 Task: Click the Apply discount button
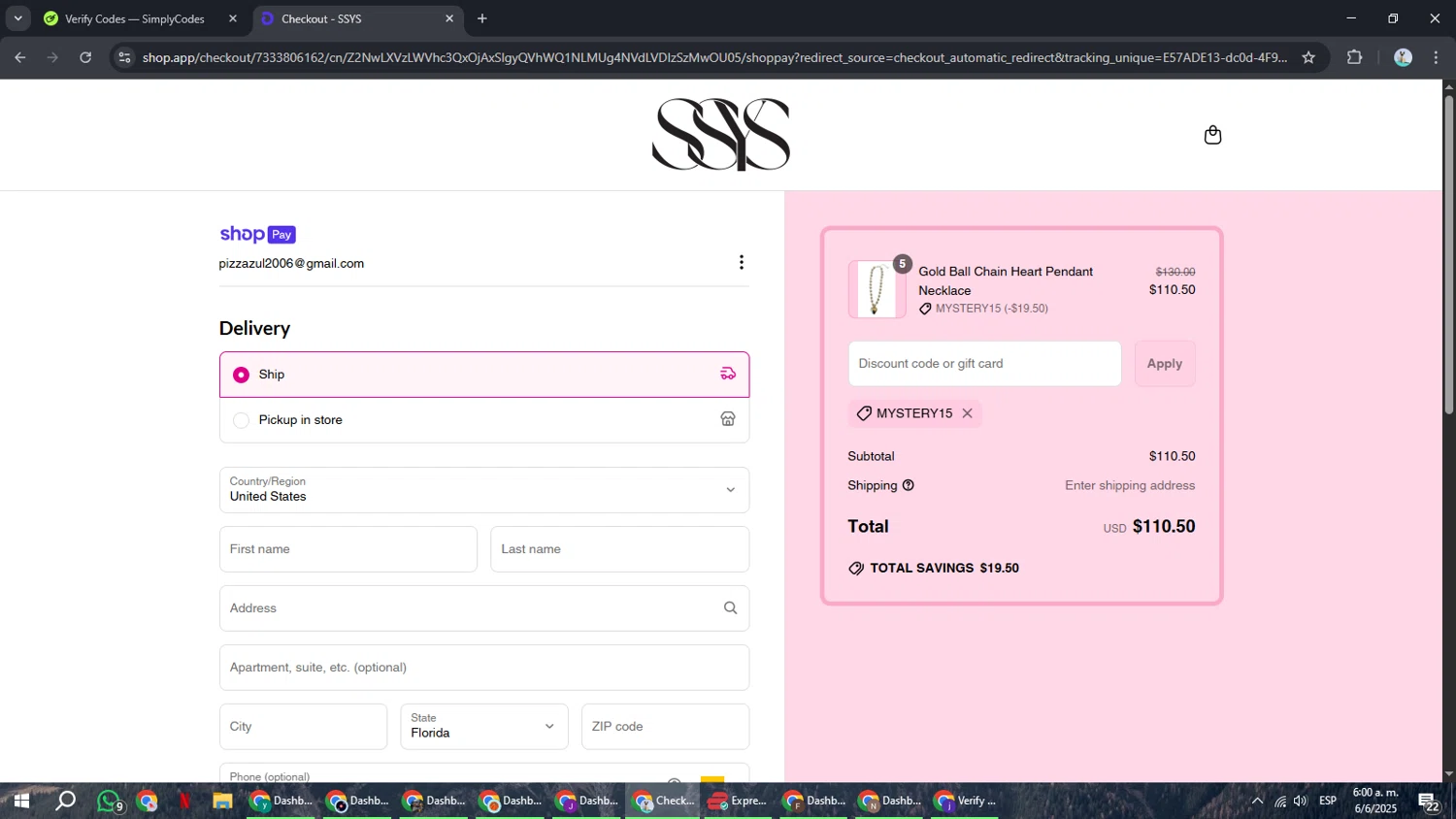[1165, 364]
